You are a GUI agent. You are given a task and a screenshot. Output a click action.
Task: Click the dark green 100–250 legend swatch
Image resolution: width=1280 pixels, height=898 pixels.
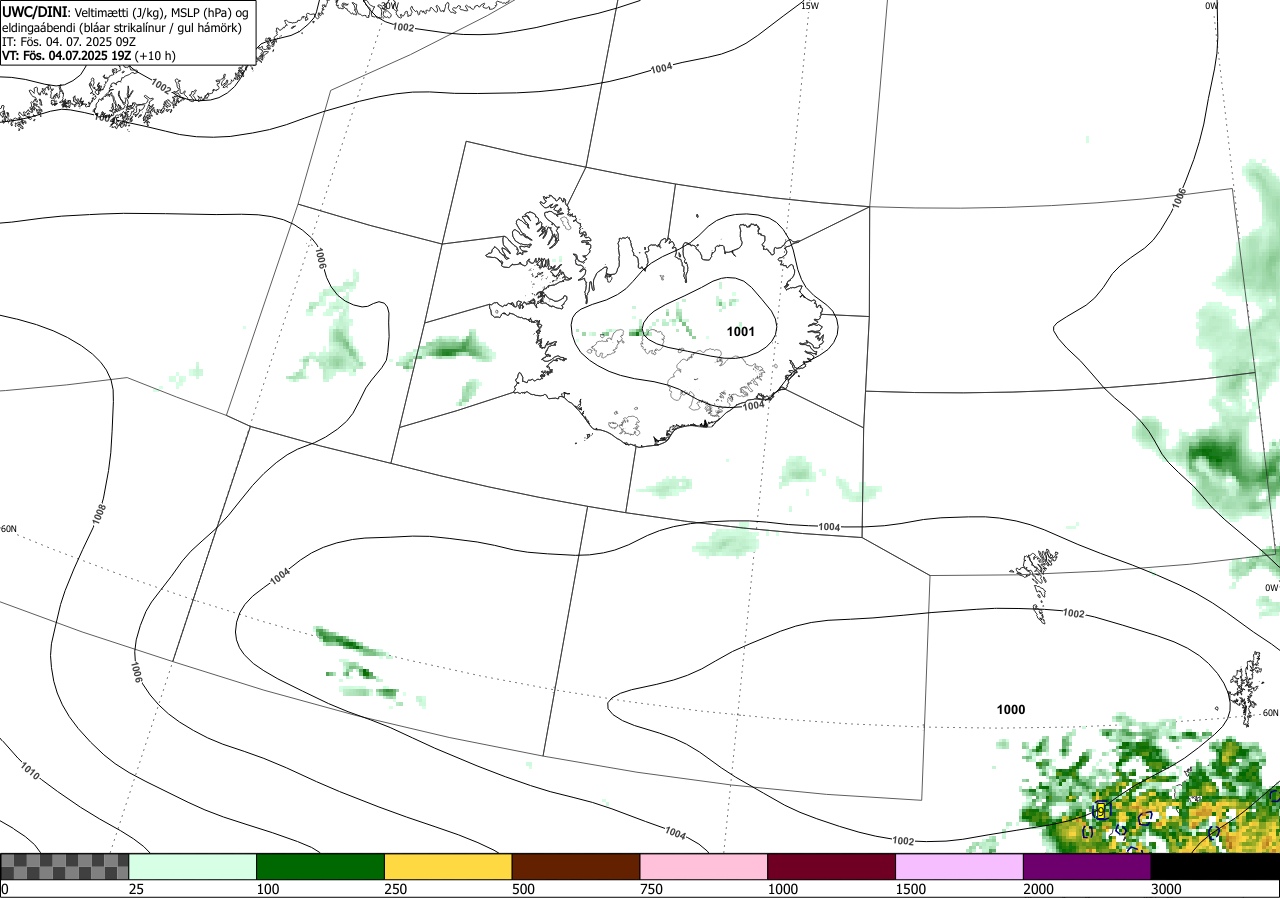point(321,866)
